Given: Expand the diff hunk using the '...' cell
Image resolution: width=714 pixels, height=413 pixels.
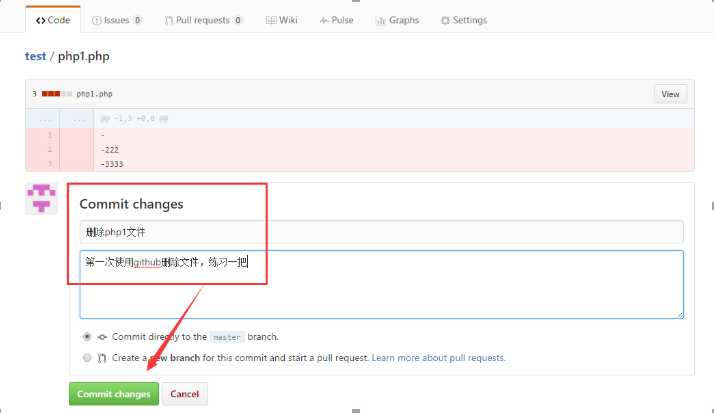Looking at the screenshot, I should click(42, 119).
